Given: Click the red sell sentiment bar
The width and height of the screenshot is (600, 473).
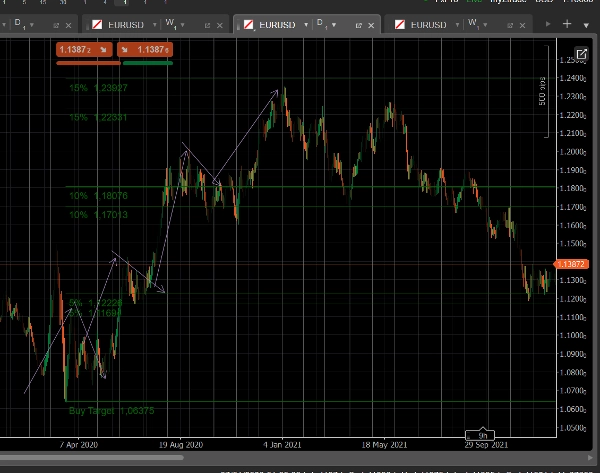Looking at the screenshot, I should point(88,63).
